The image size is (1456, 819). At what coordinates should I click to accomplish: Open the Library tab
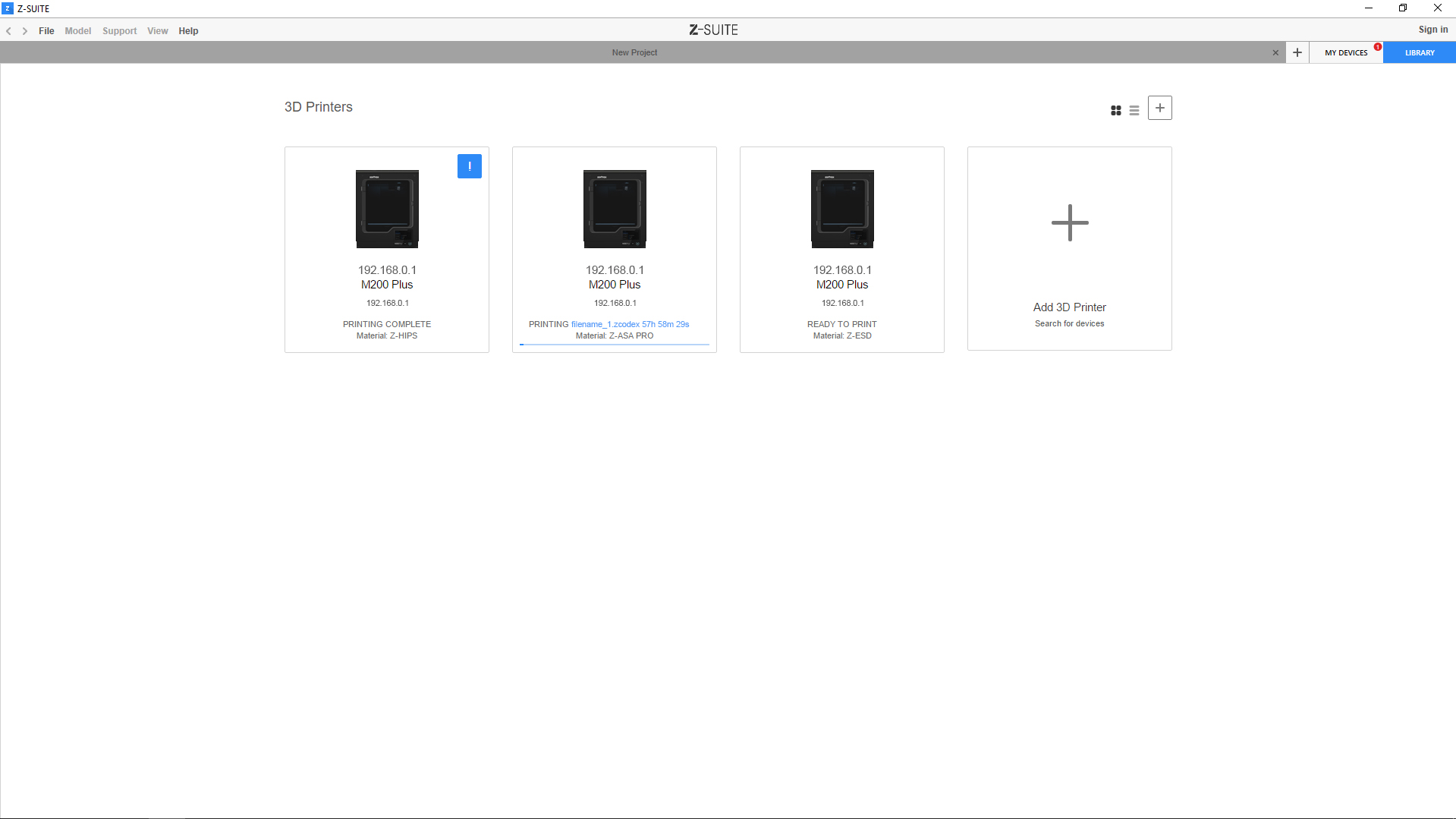pyautogui.click(x=1419, y=52)
